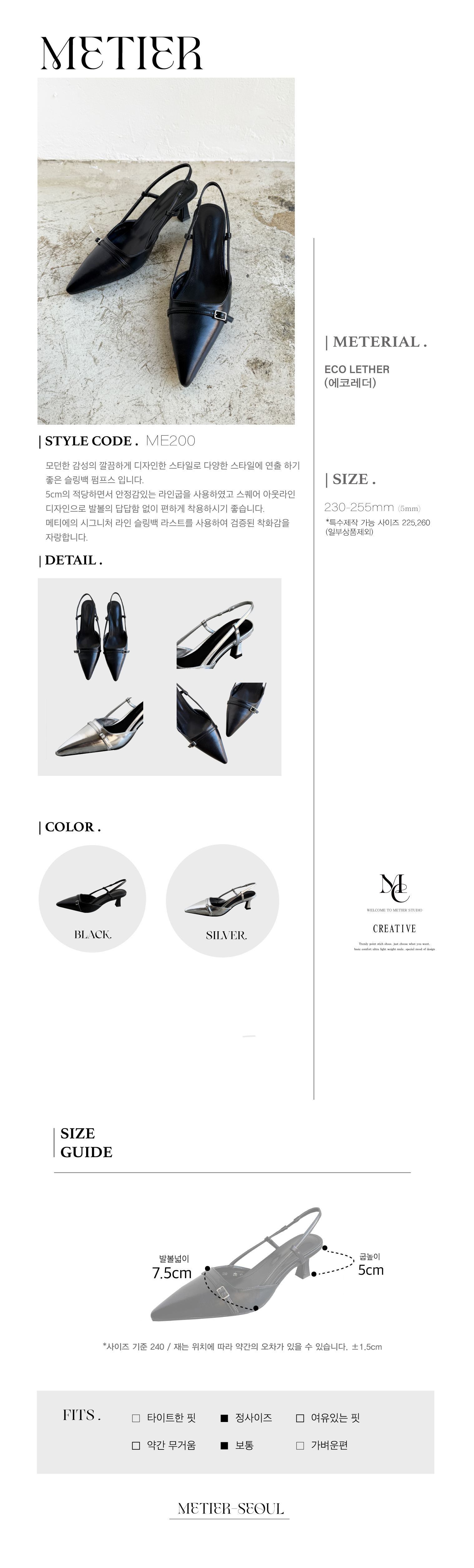Screen dimensions: 474x1568
Task: Select the BLACK color swatch circle
Action: click(x=92, y=900)
